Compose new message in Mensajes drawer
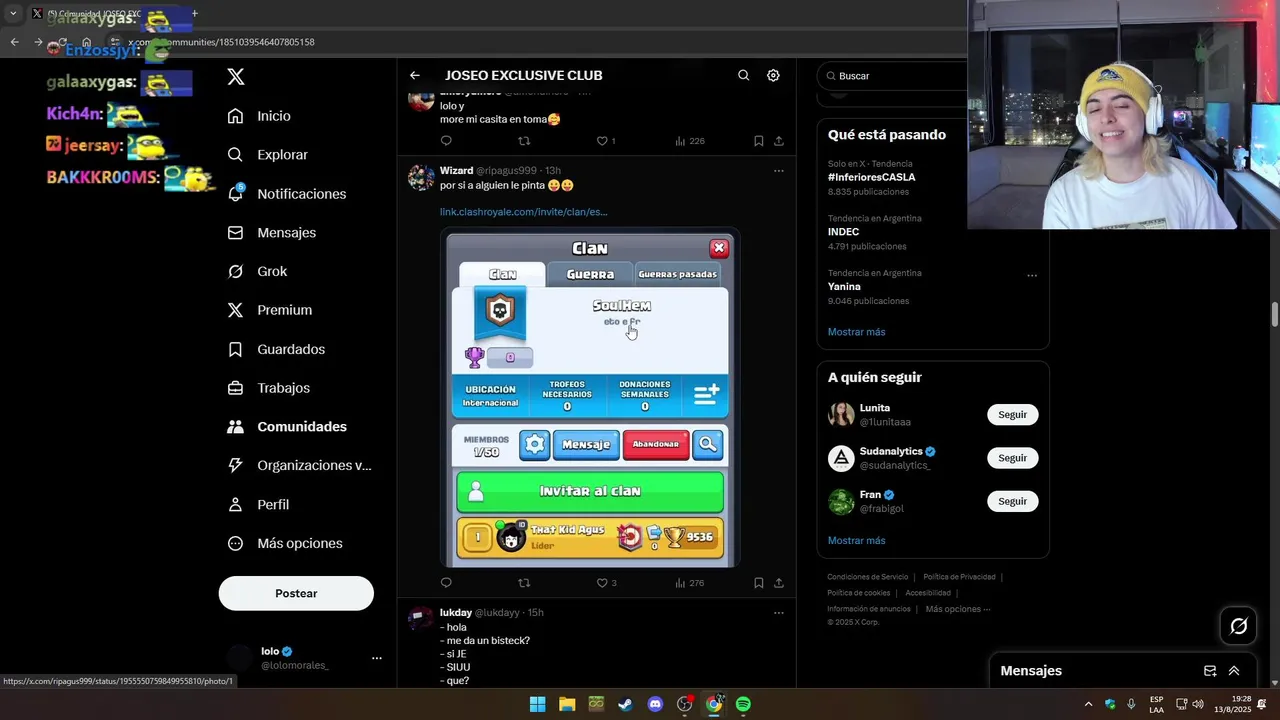This screenshot has width=1280, height=720. [x=1210, y=671]
